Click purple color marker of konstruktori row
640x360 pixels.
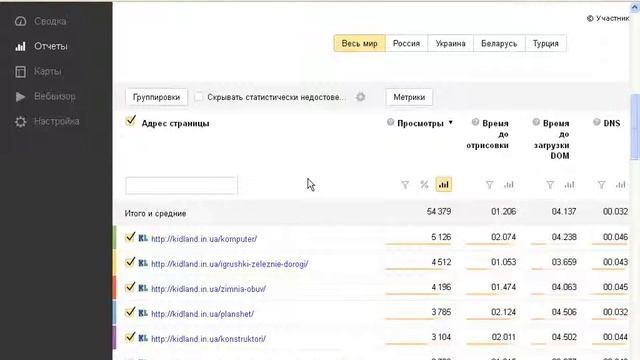[115, 337]
